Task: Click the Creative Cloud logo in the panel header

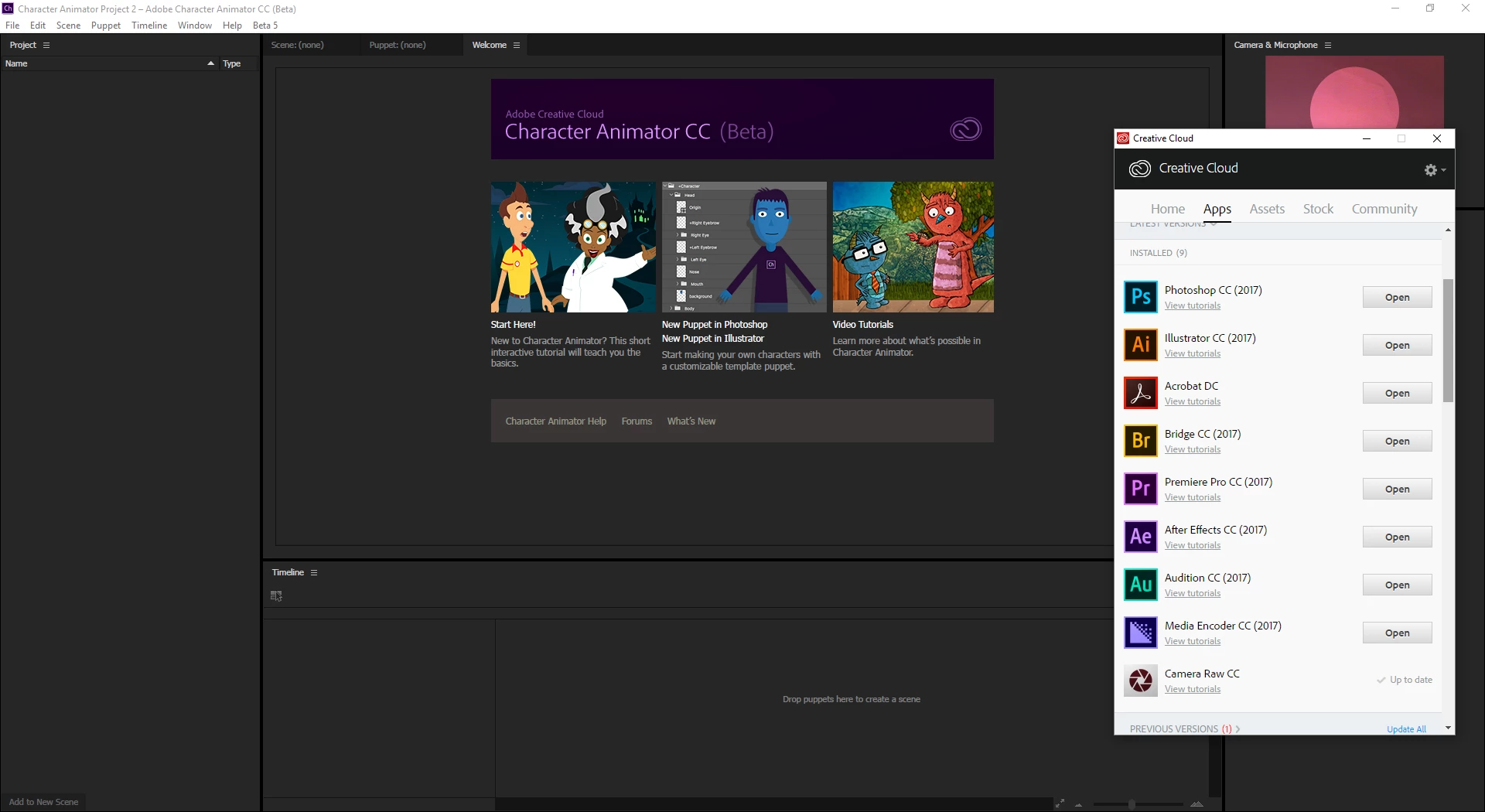Action: 1140,169
